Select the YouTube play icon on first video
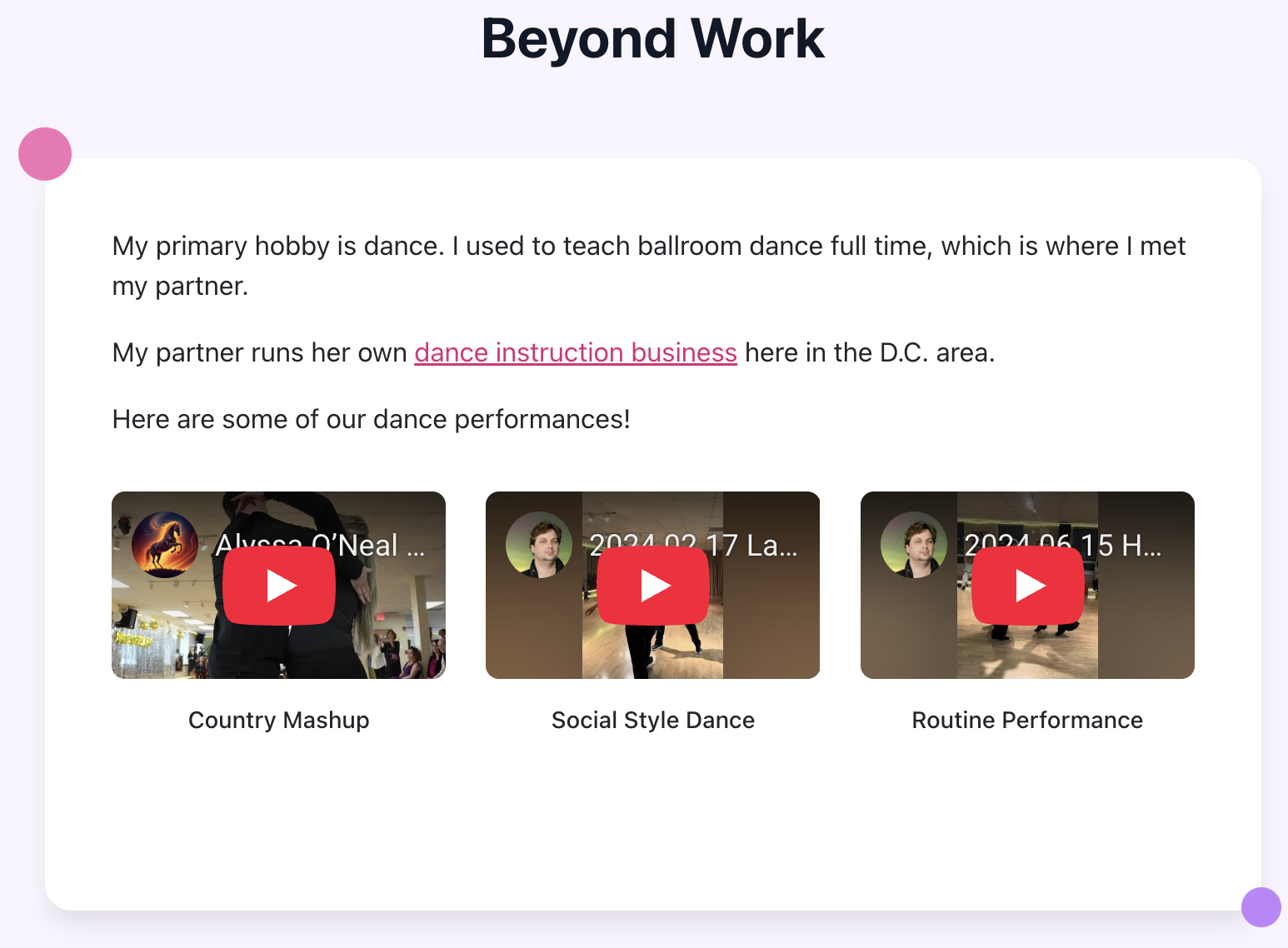This screenshot has width=1288, height=948. tap(278, 584)
